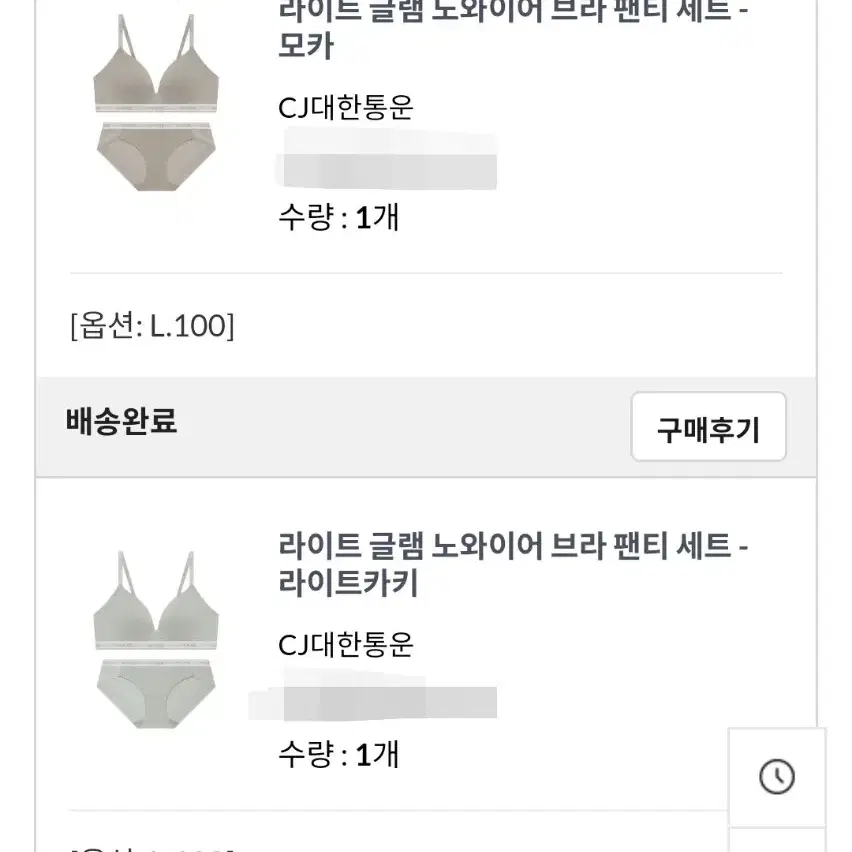Viewport: 852px width, 852px height.
Task: Click blurred tracking number of 모카 item
Action: [x=387, y=159]
